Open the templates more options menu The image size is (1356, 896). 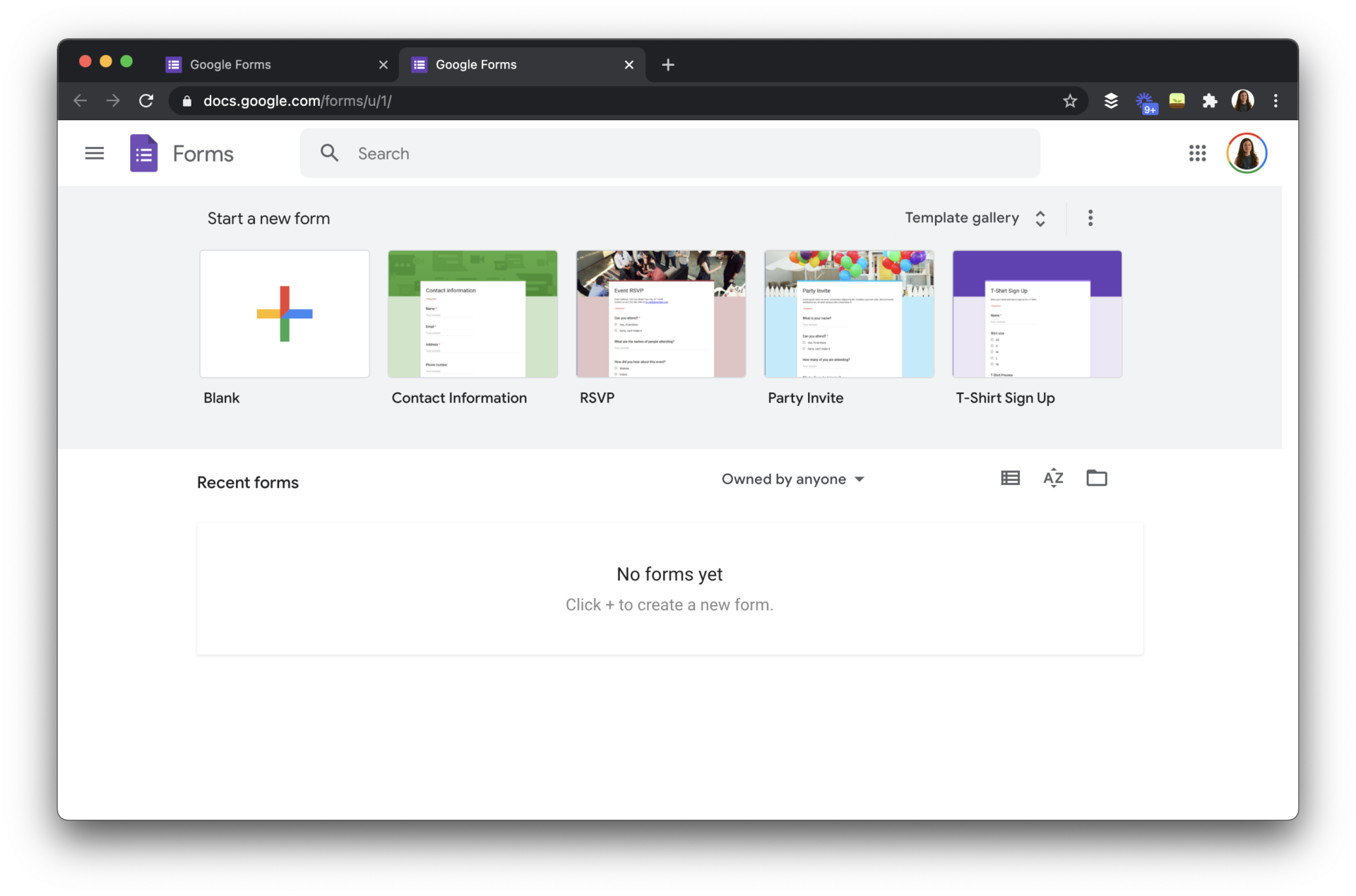click(x=1090, y=217)
